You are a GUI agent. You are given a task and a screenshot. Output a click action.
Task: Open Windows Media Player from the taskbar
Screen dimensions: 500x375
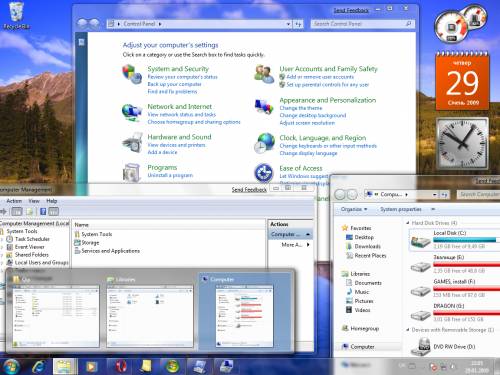pyautogui.click(x=91, y=366)
